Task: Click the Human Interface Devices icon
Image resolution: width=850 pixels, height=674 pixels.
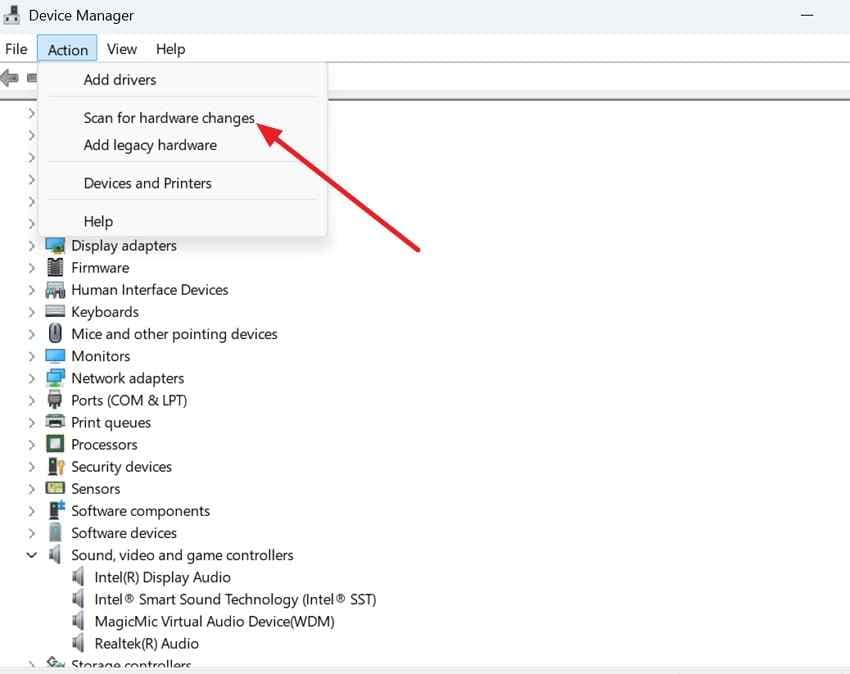Action: point(55,290)
